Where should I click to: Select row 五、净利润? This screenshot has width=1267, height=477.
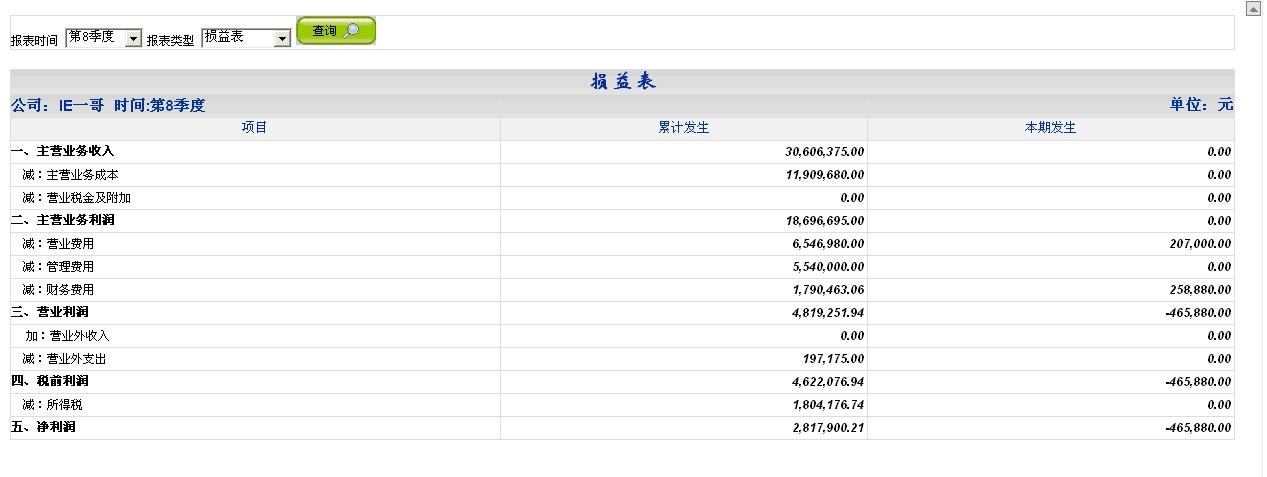click(x=622, y=428)
